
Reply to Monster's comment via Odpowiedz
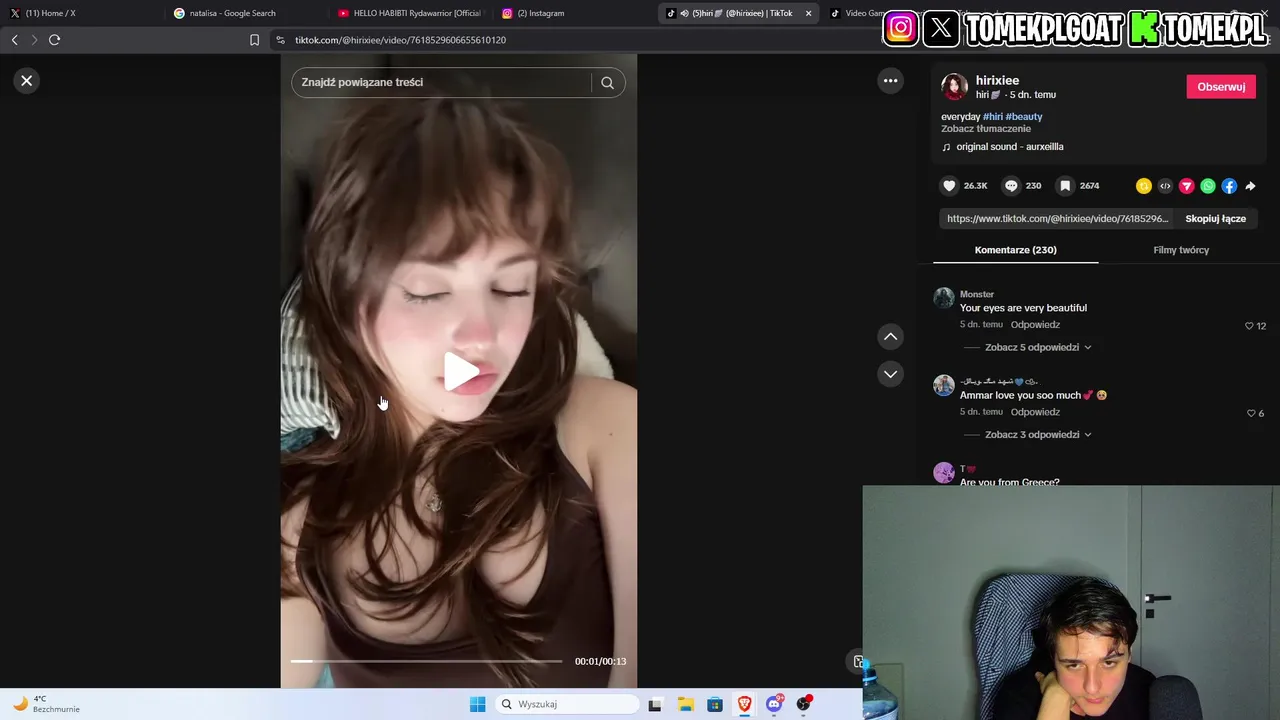pyautogui.click(x=1035, y=325)
